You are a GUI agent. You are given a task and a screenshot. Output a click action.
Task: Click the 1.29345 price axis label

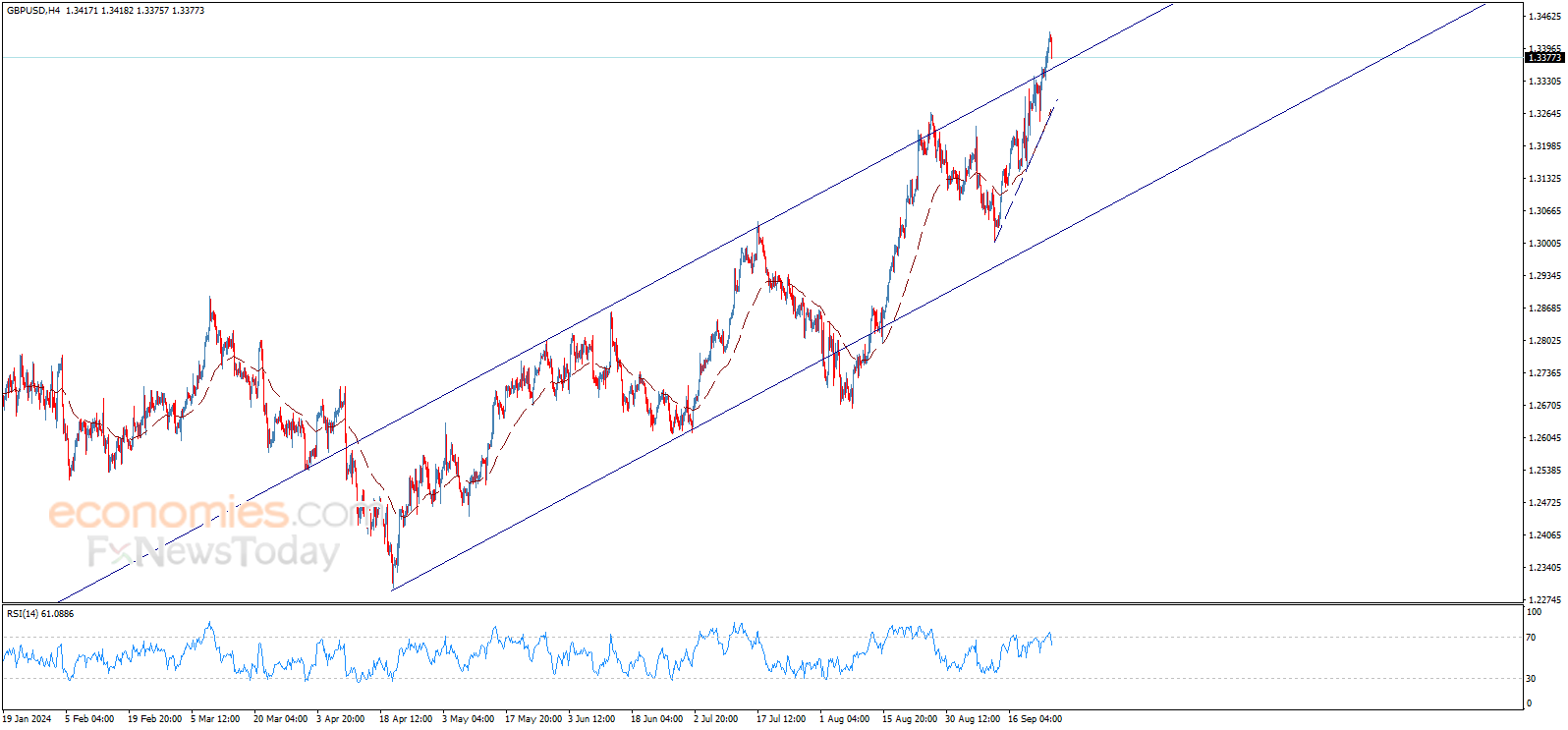point(1544,276)
